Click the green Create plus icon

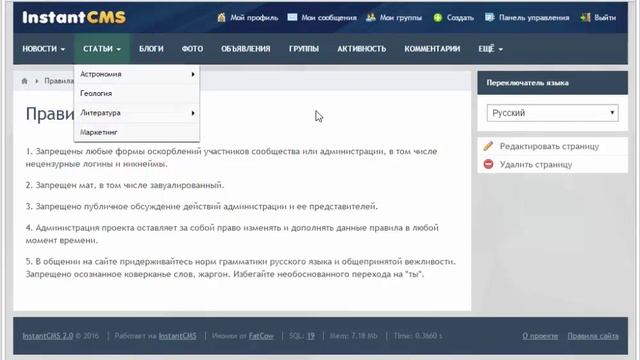(438, 18)
